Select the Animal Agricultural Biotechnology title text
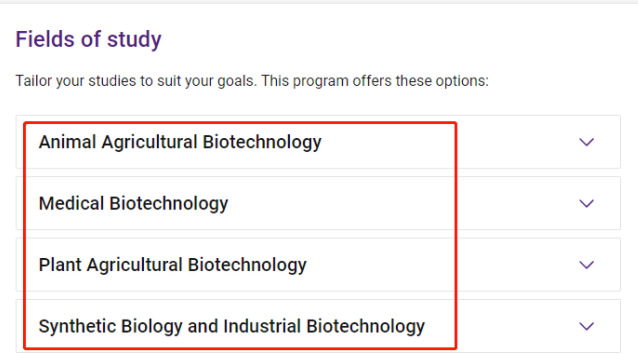 tap(180, 142)
